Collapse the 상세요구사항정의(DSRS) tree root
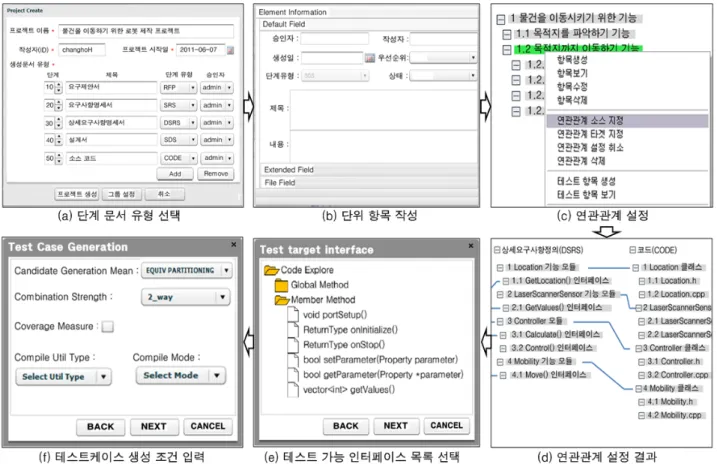 (497, 250)
